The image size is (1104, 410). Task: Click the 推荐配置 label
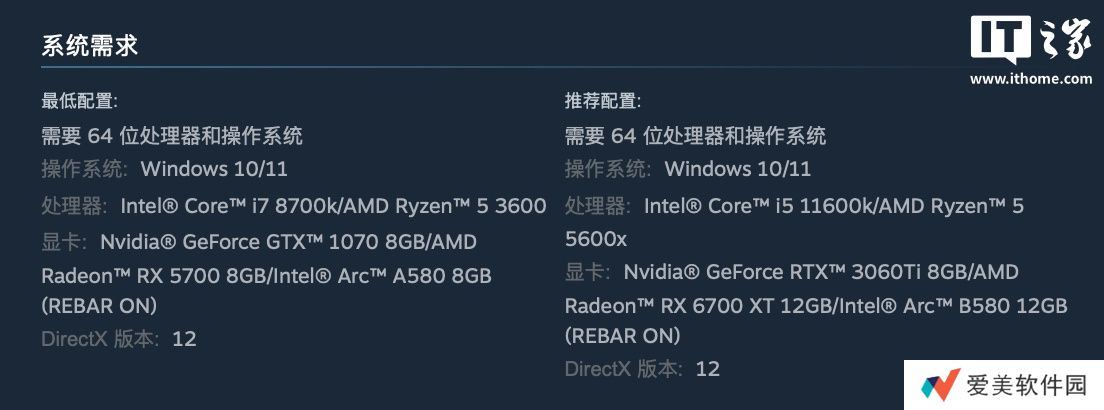603,101
